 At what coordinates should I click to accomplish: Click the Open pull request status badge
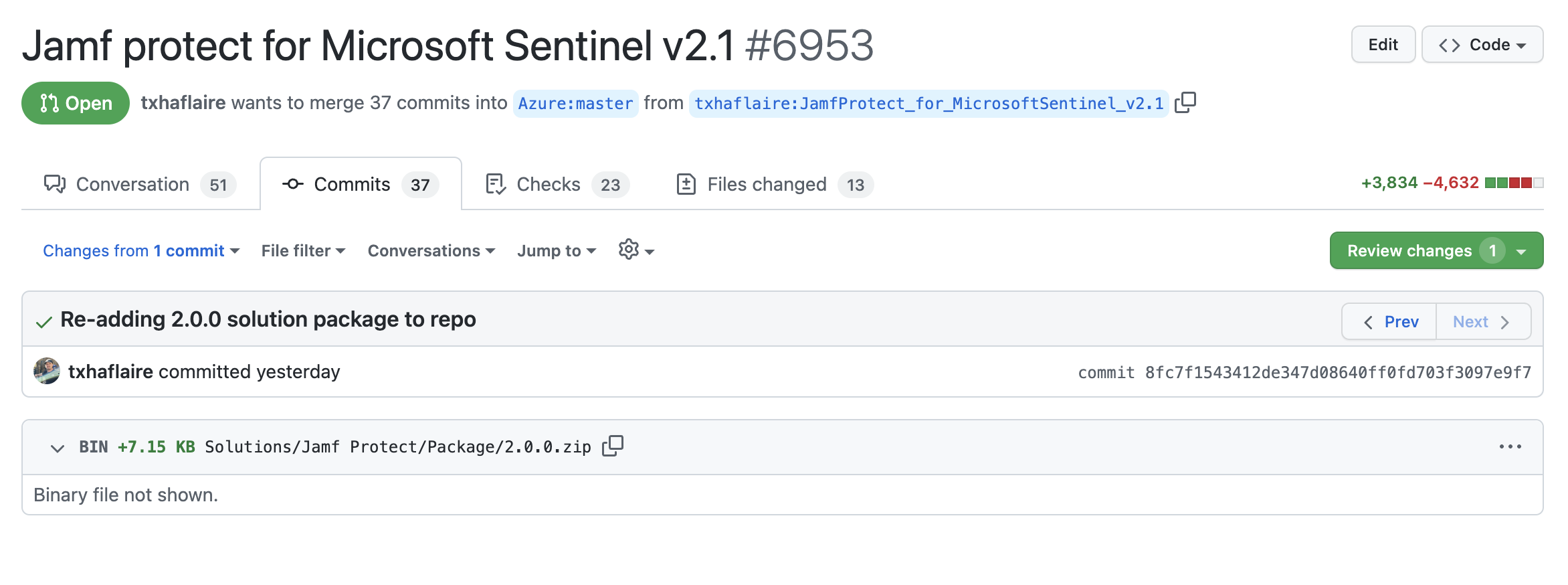click(x=76, y=103)
